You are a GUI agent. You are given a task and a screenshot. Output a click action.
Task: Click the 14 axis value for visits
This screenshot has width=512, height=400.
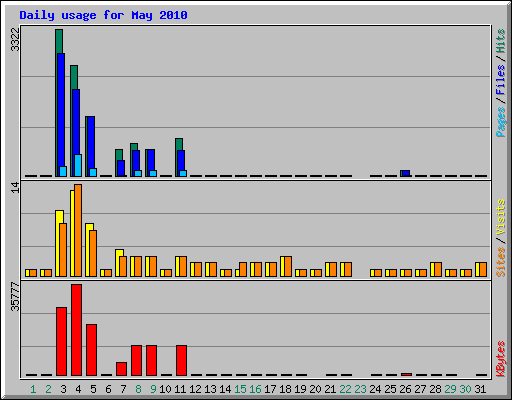point(15,187)
